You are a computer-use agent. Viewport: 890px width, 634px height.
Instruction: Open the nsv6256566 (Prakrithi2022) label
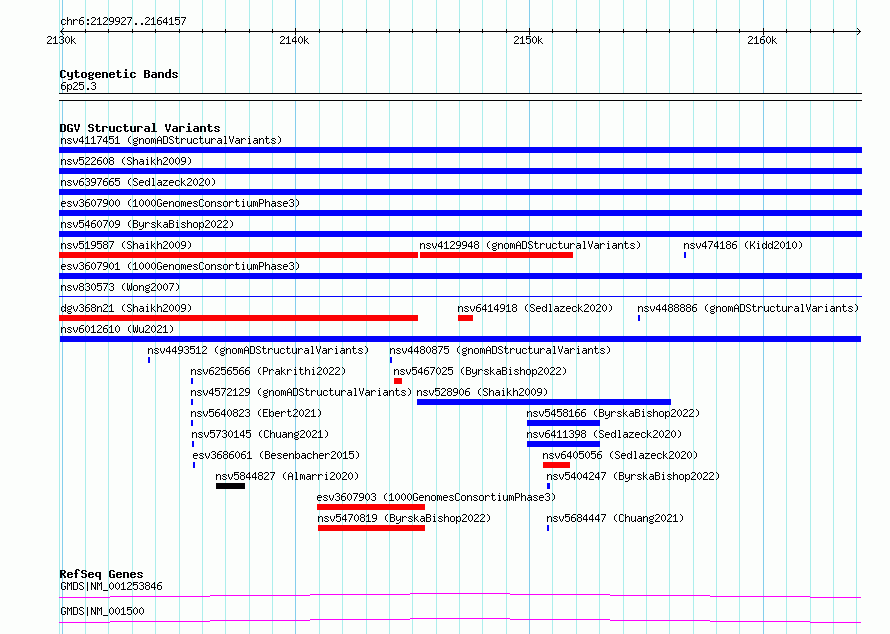(268, 371)
